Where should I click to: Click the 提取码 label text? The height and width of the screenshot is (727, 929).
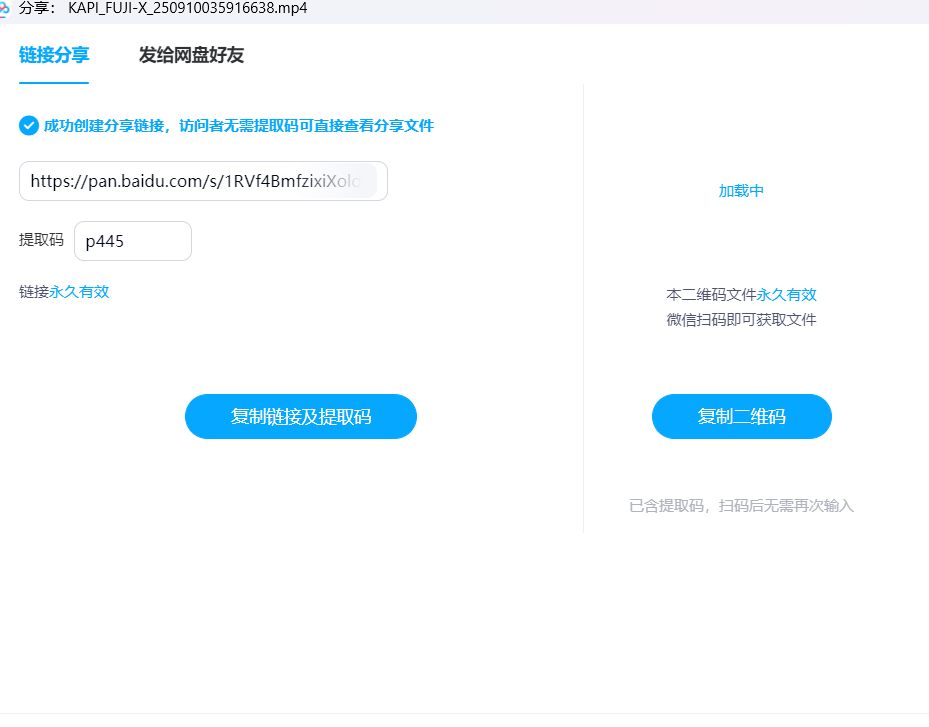41,240
